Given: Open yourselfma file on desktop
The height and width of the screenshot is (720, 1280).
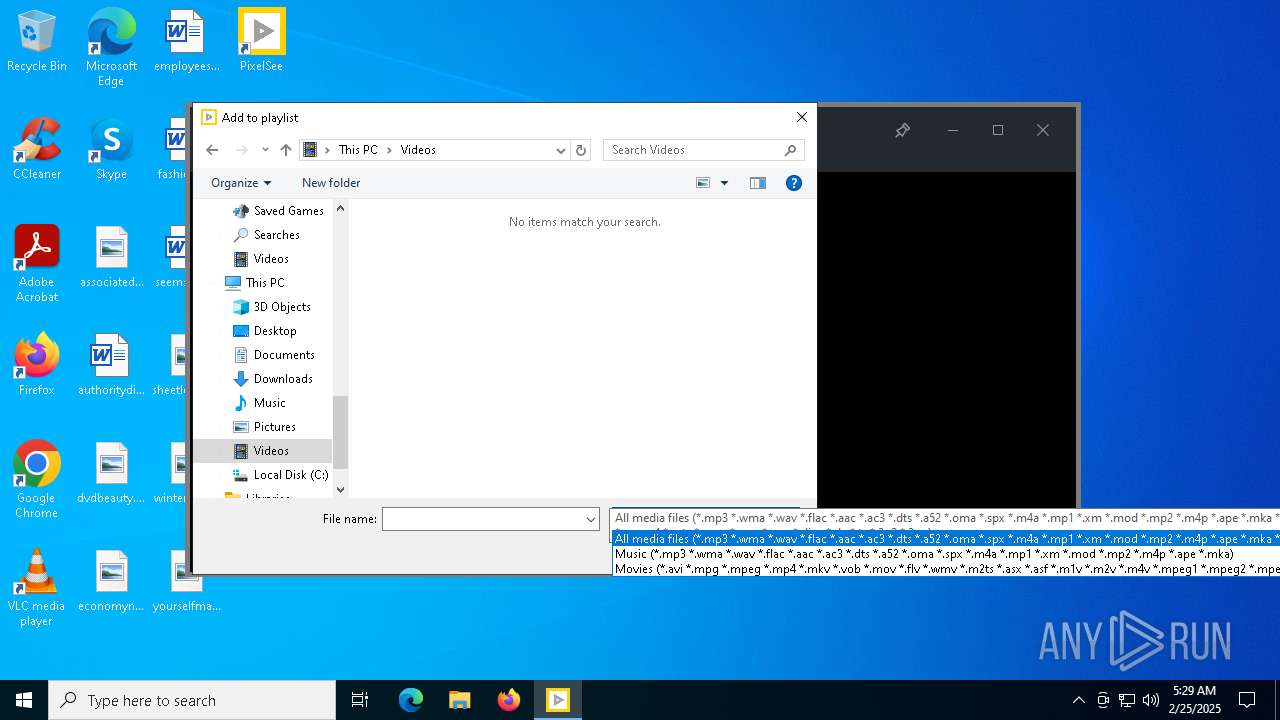Looking at the screenshot, I should [x=186, y=582].
